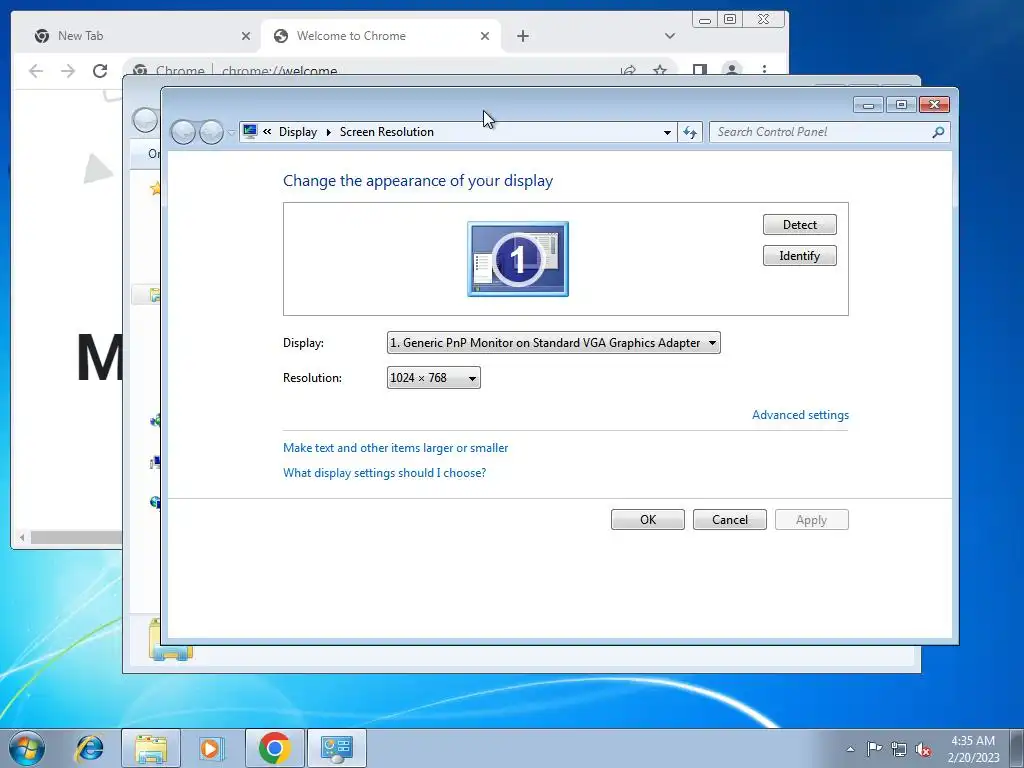Click the Chrome address bar URL
This screenshot has width=1024, height=768.
(280, 70)
